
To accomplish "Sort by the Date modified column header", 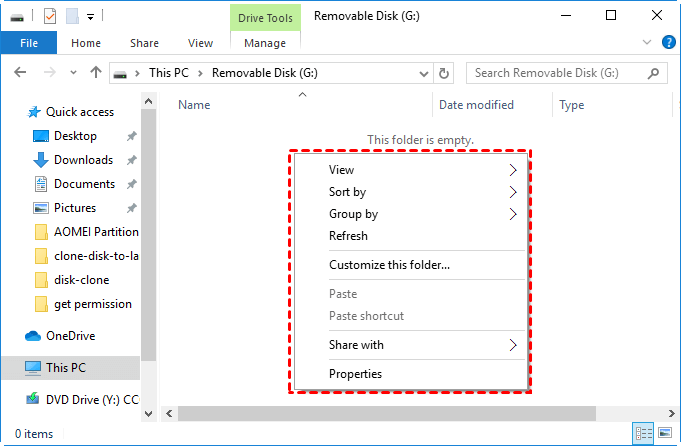I will (x=476, y=105).
